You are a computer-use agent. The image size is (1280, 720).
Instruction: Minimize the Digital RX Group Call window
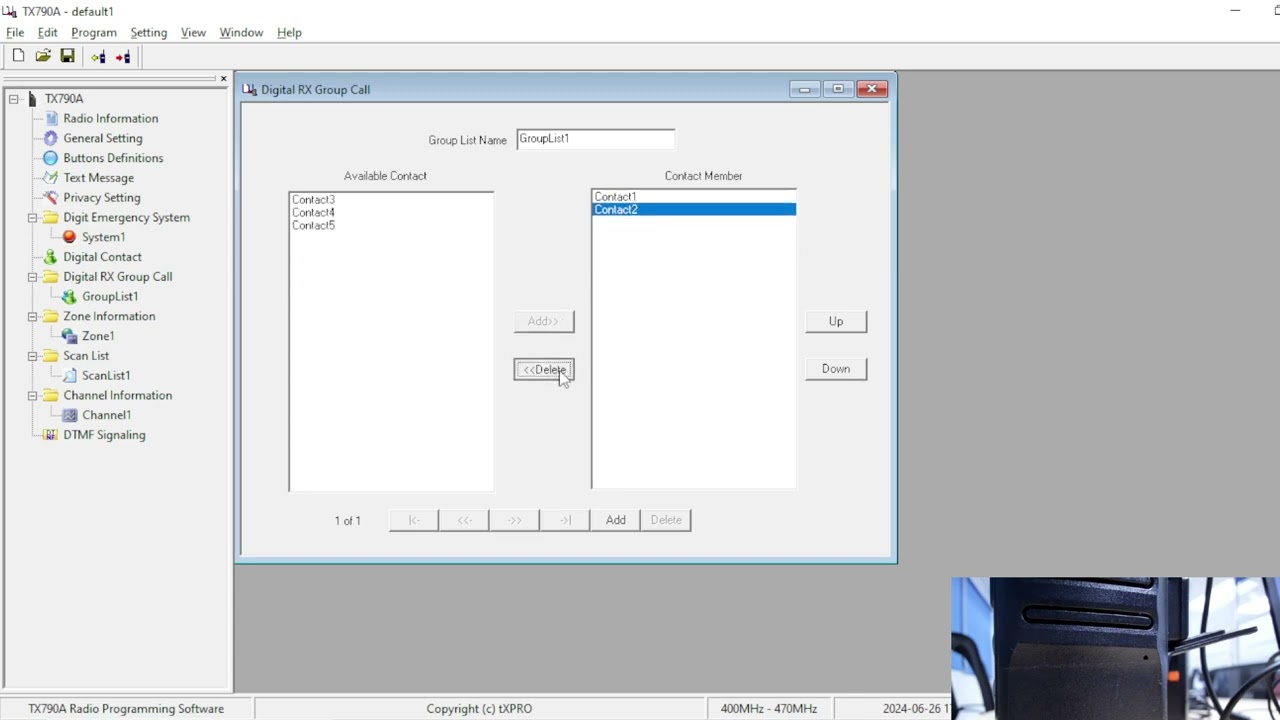[804, 89]
